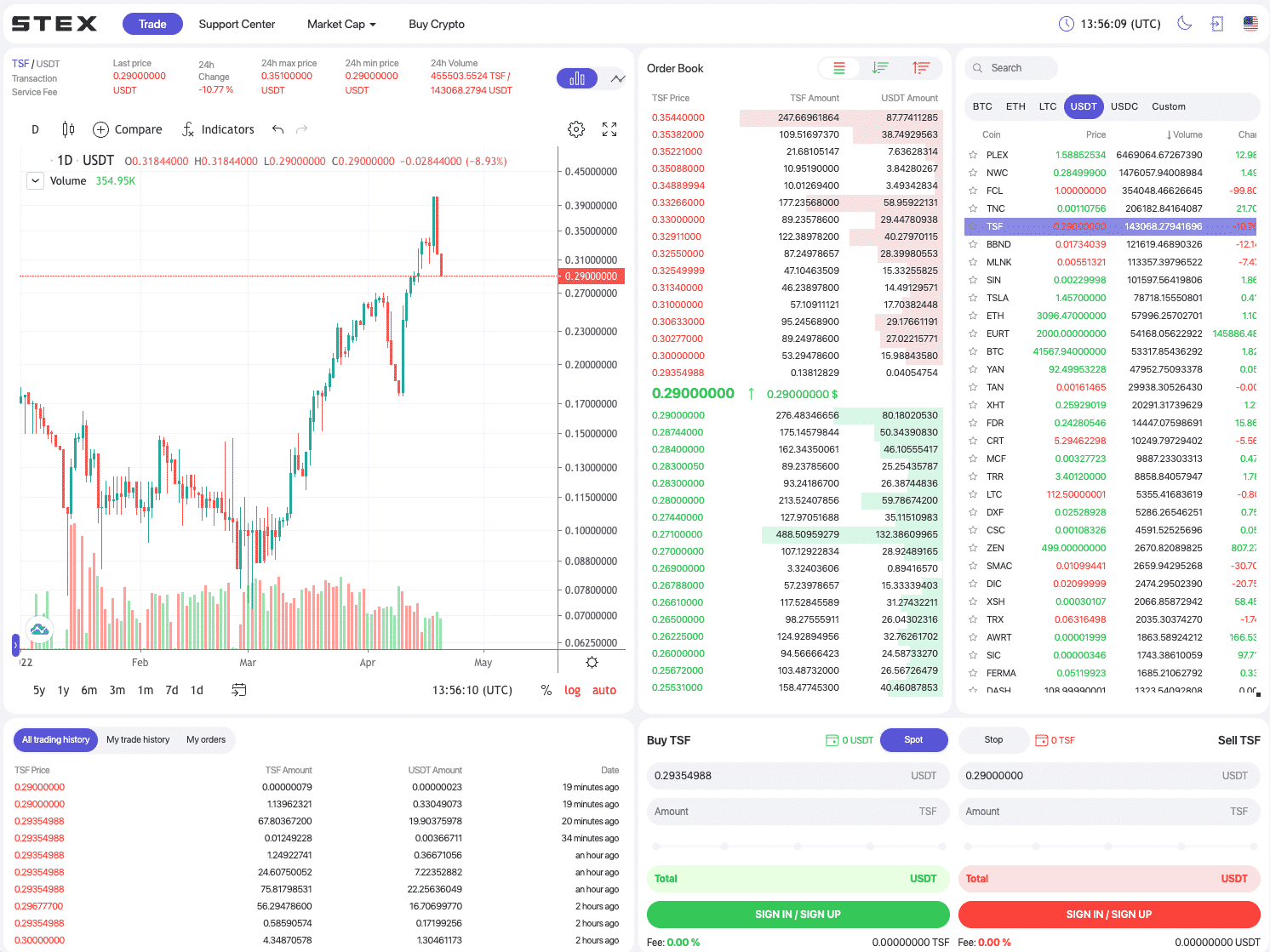This screenshot has height=952, width=1270.
Task: Switch to My orders tab
Action: (x=206, y=739)
